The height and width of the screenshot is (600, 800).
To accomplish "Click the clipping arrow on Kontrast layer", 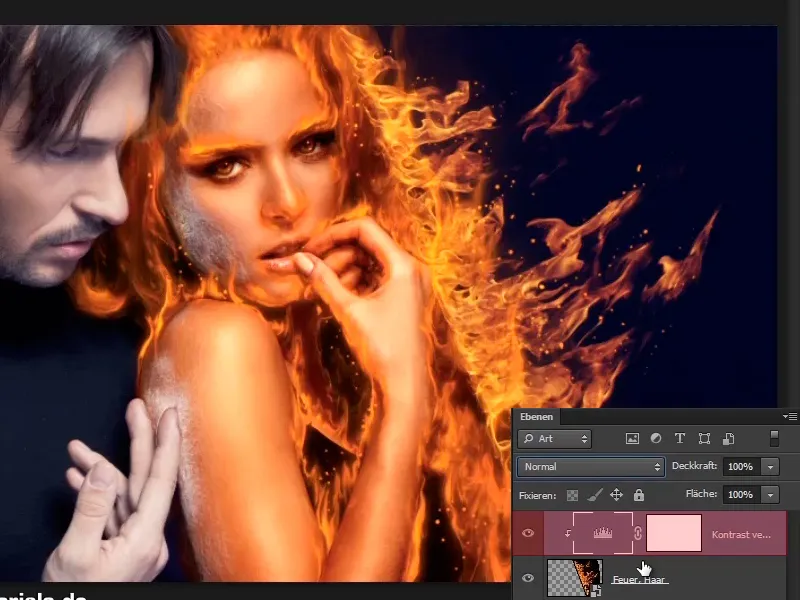I will (567, 534).
